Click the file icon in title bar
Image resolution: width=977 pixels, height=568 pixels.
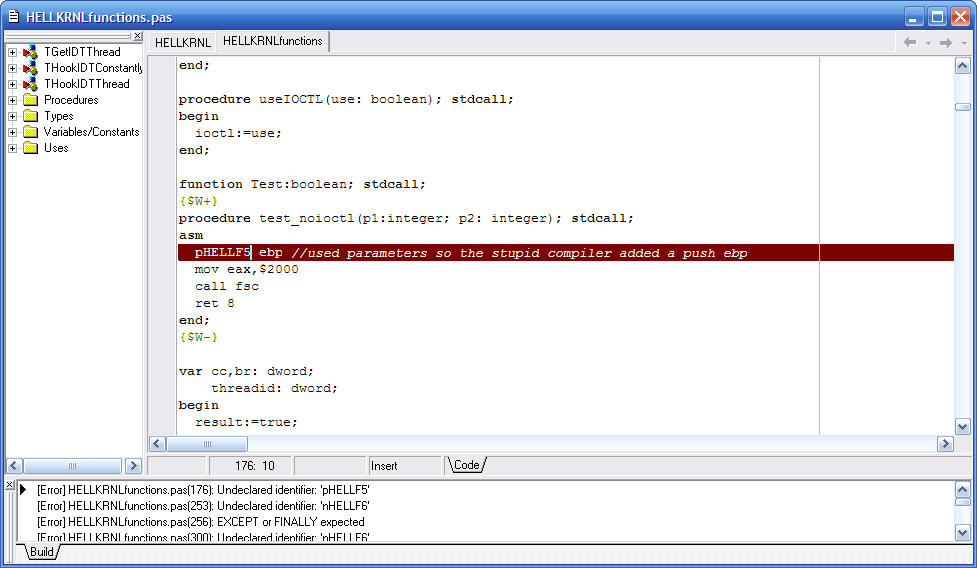pyautogui.click(x=13, y=16)
